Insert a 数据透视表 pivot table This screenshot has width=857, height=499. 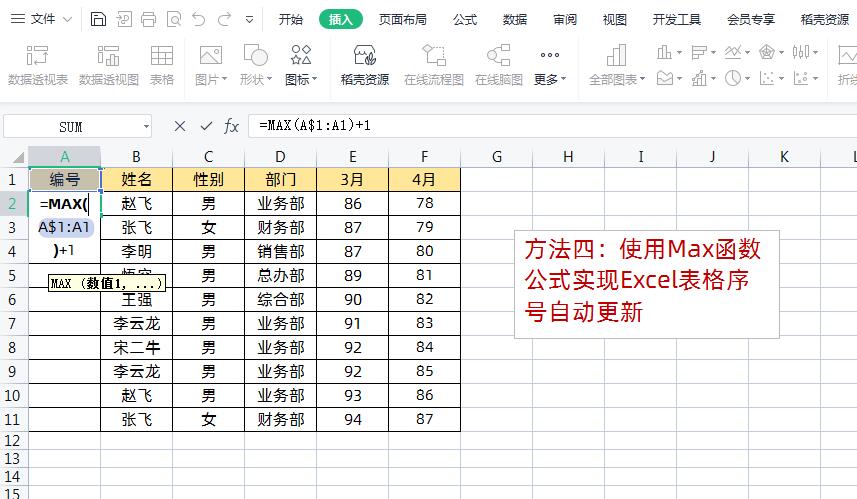click(x=38, y=65)
